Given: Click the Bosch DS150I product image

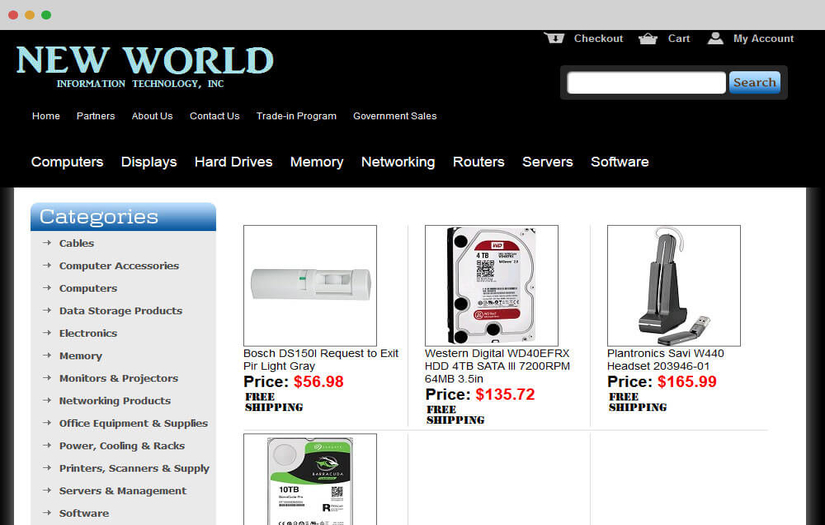Looking at the screenshot, I should click(310, 286).
